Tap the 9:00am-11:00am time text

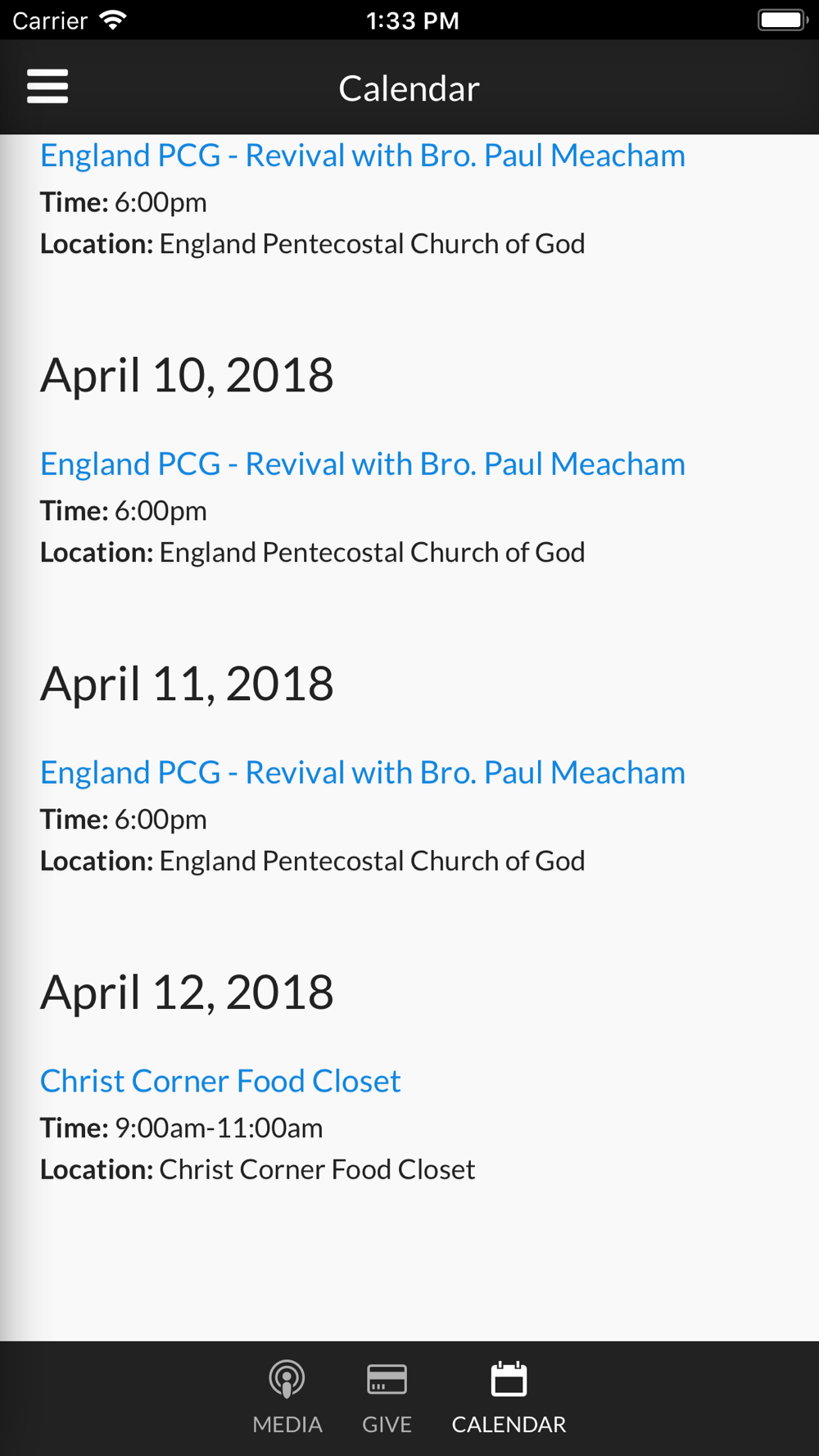click(x=219, y=1128)
